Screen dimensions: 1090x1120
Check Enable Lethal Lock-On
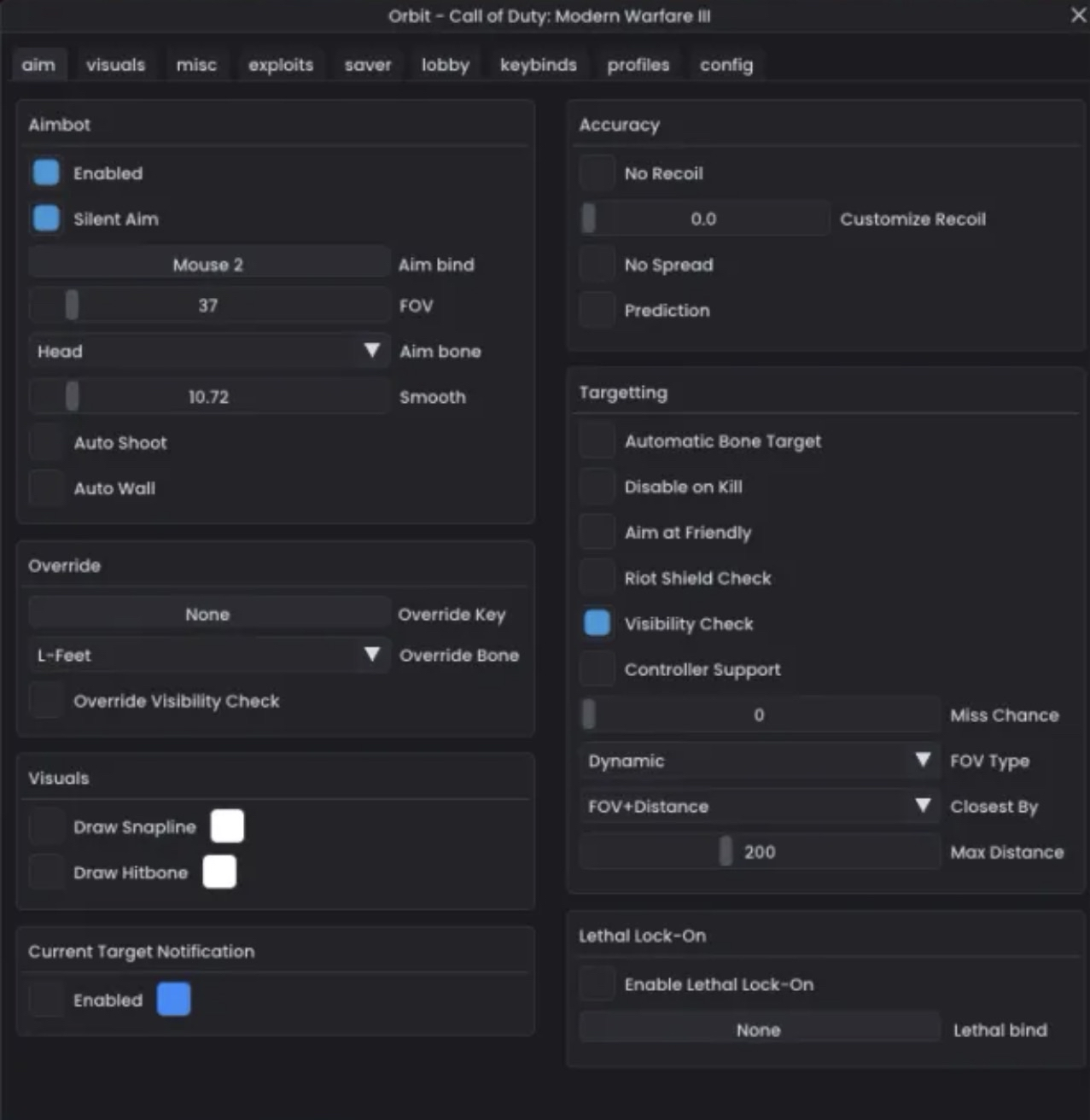597,984
